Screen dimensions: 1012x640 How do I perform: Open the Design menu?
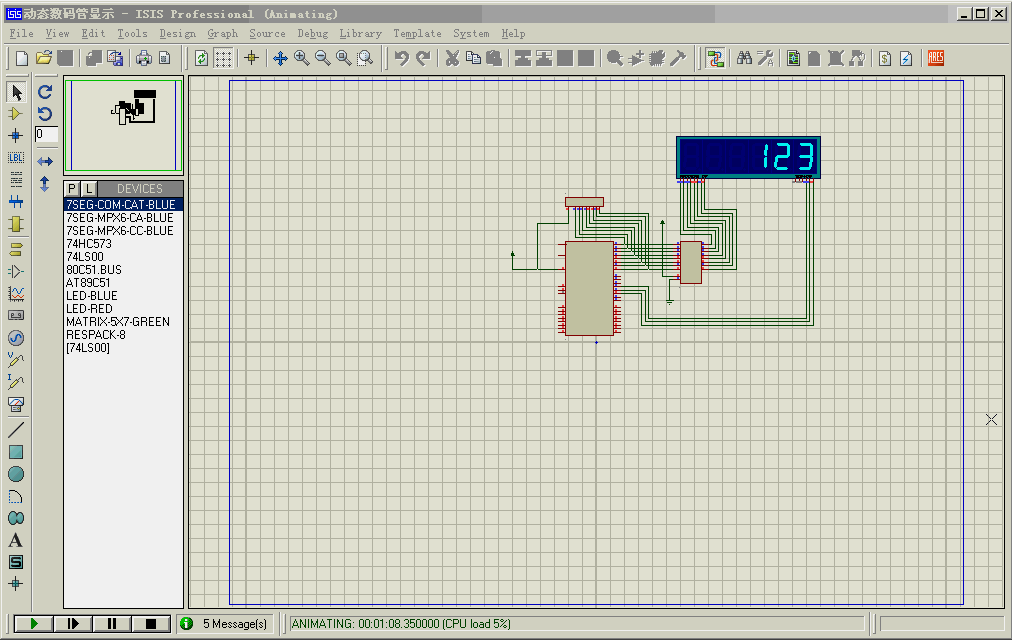(177, 34)
